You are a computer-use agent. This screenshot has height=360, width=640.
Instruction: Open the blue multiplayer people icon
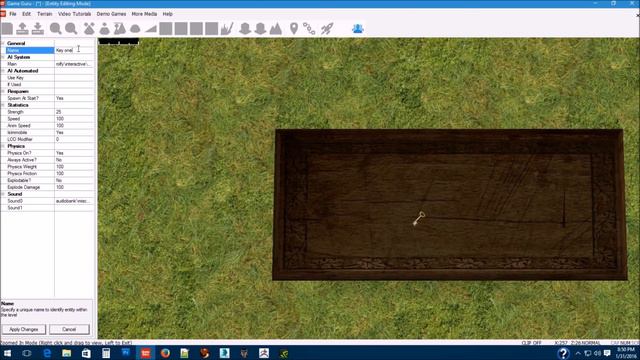(x=358, y=29)
